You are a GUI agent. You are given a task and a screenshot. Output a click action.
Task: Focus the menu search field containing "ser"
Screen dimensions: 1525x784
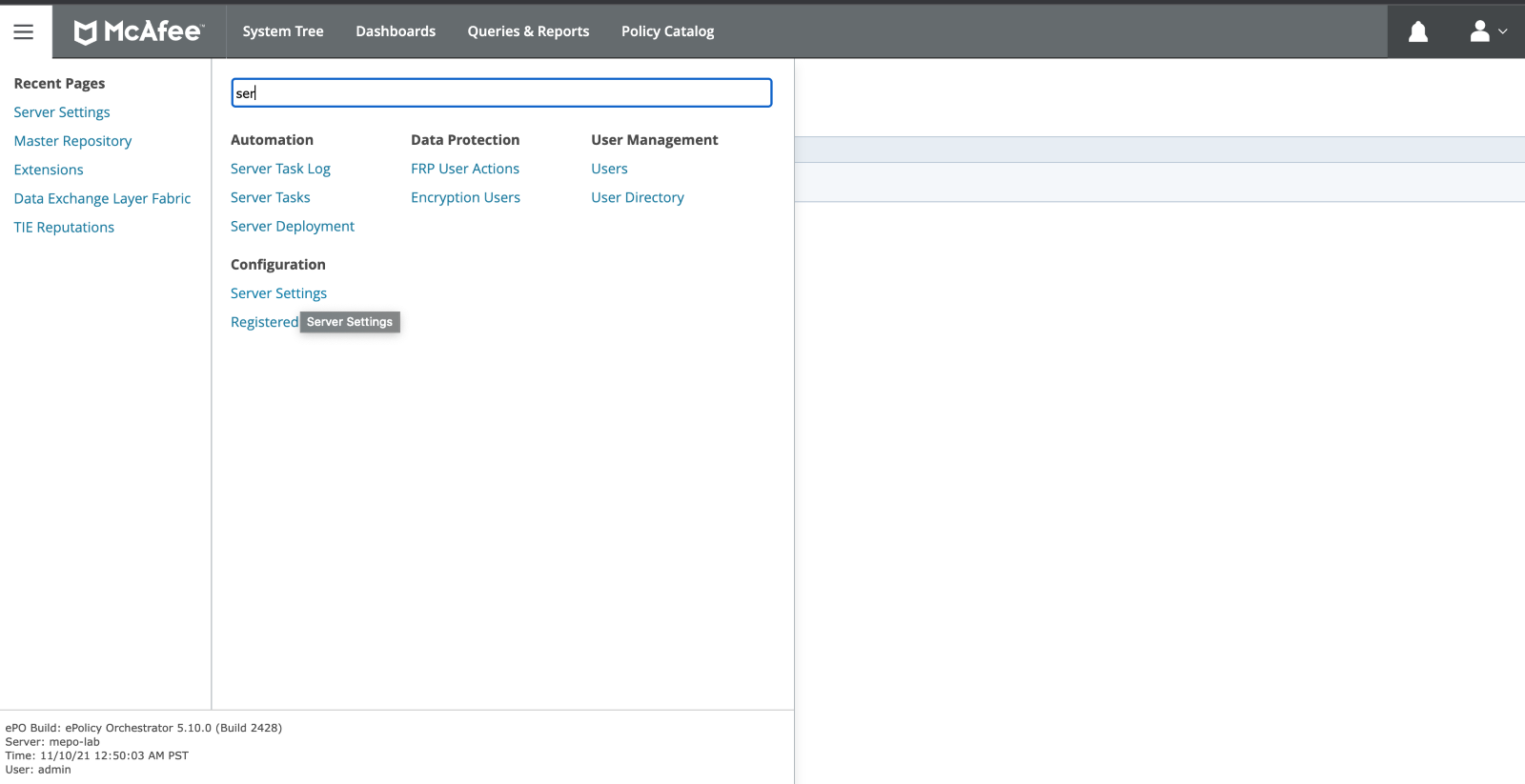(x=501, y=92)
